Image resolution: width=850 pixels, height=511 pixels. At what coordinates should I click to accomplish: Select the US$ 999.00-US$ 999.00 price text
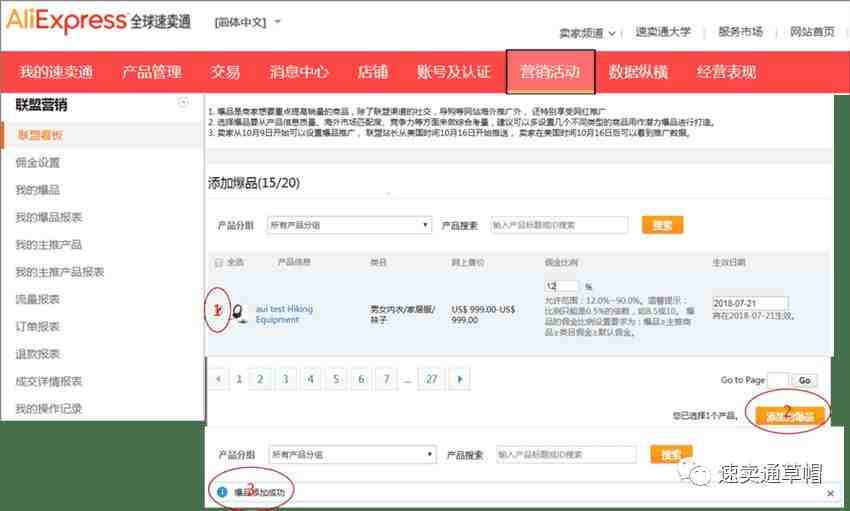[x=483, y=314]
